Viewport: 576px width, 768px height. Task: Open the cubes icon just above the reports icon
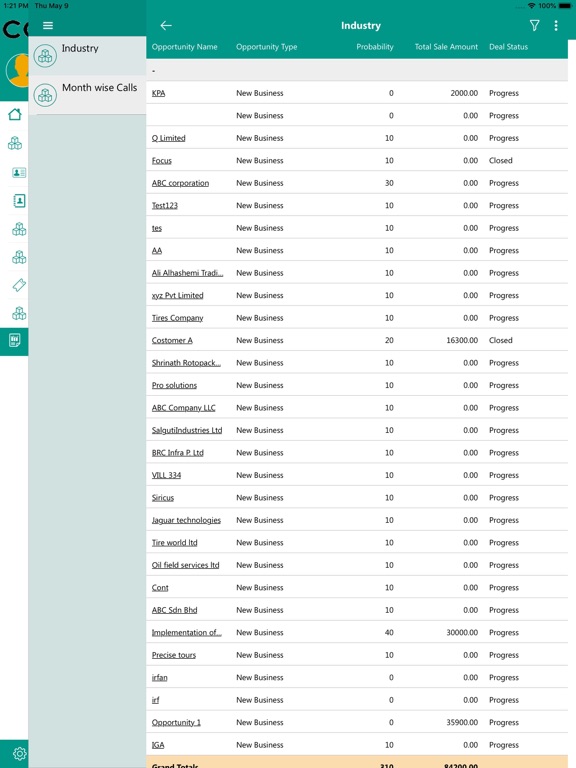click(19, 313)
